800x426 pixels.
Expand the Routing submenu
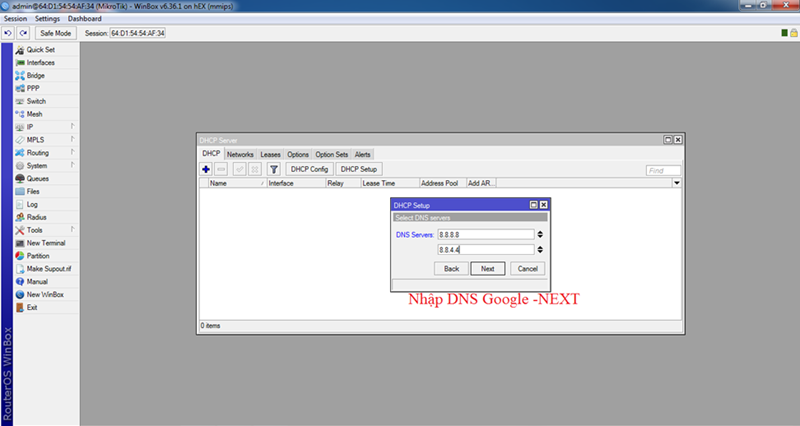click(38, 153)
